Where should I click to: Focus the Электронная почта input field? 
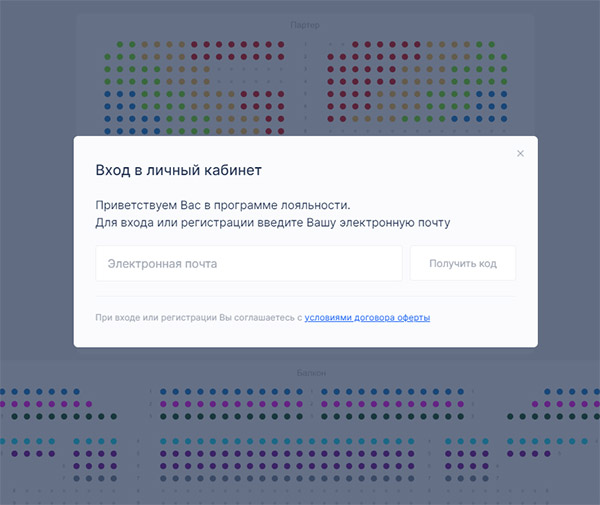pos(249,264)
